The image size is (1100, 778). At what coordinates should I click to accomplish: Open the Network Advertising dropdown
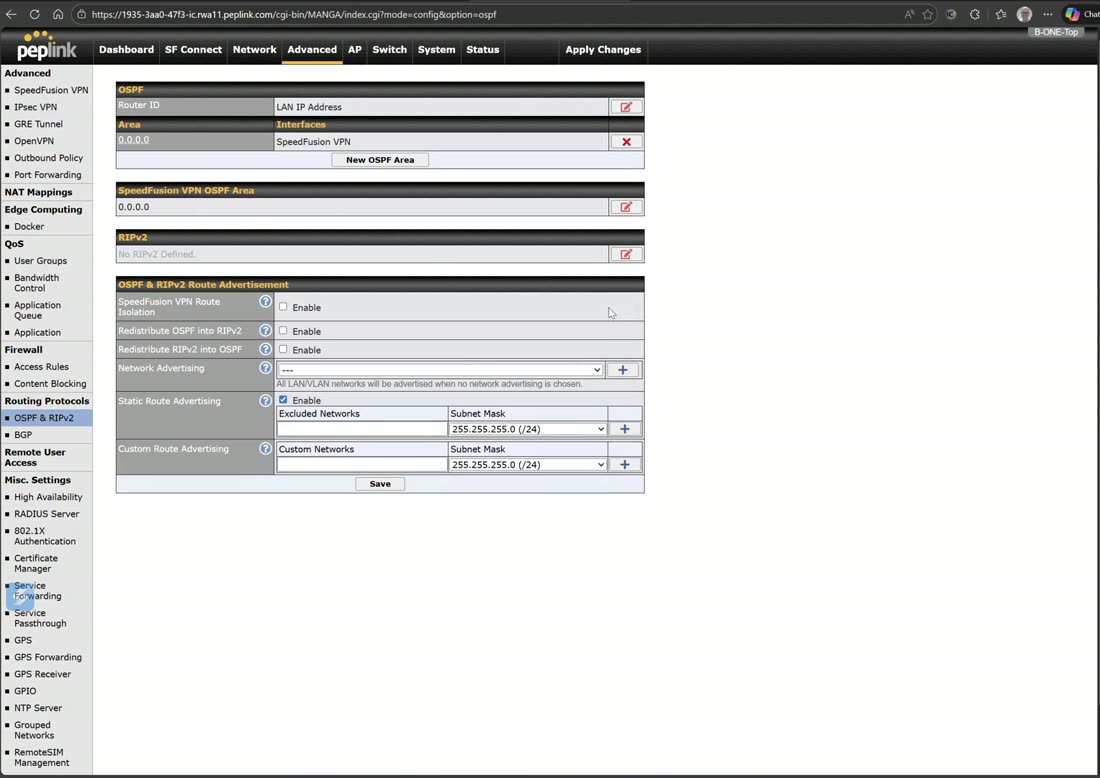[x=440, y=370]
